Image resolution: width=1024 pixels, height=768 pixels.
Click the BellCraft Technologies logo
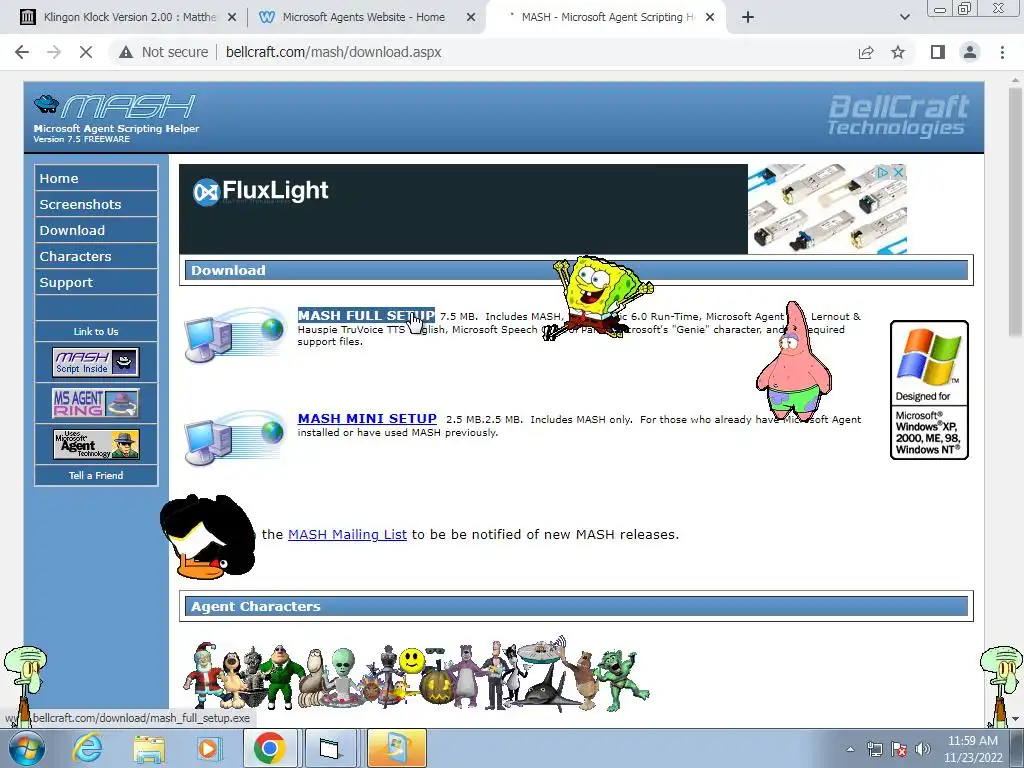coord(899,116)
